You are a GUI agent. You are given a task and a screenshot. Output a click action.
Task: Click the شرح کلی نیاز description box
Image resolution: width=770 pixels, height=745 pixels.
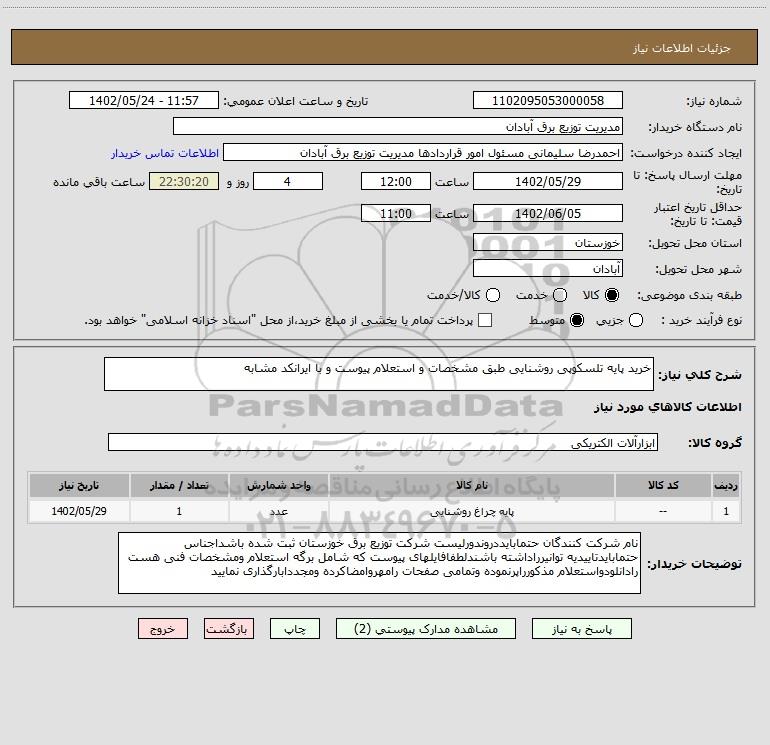(x=379, y=374)
